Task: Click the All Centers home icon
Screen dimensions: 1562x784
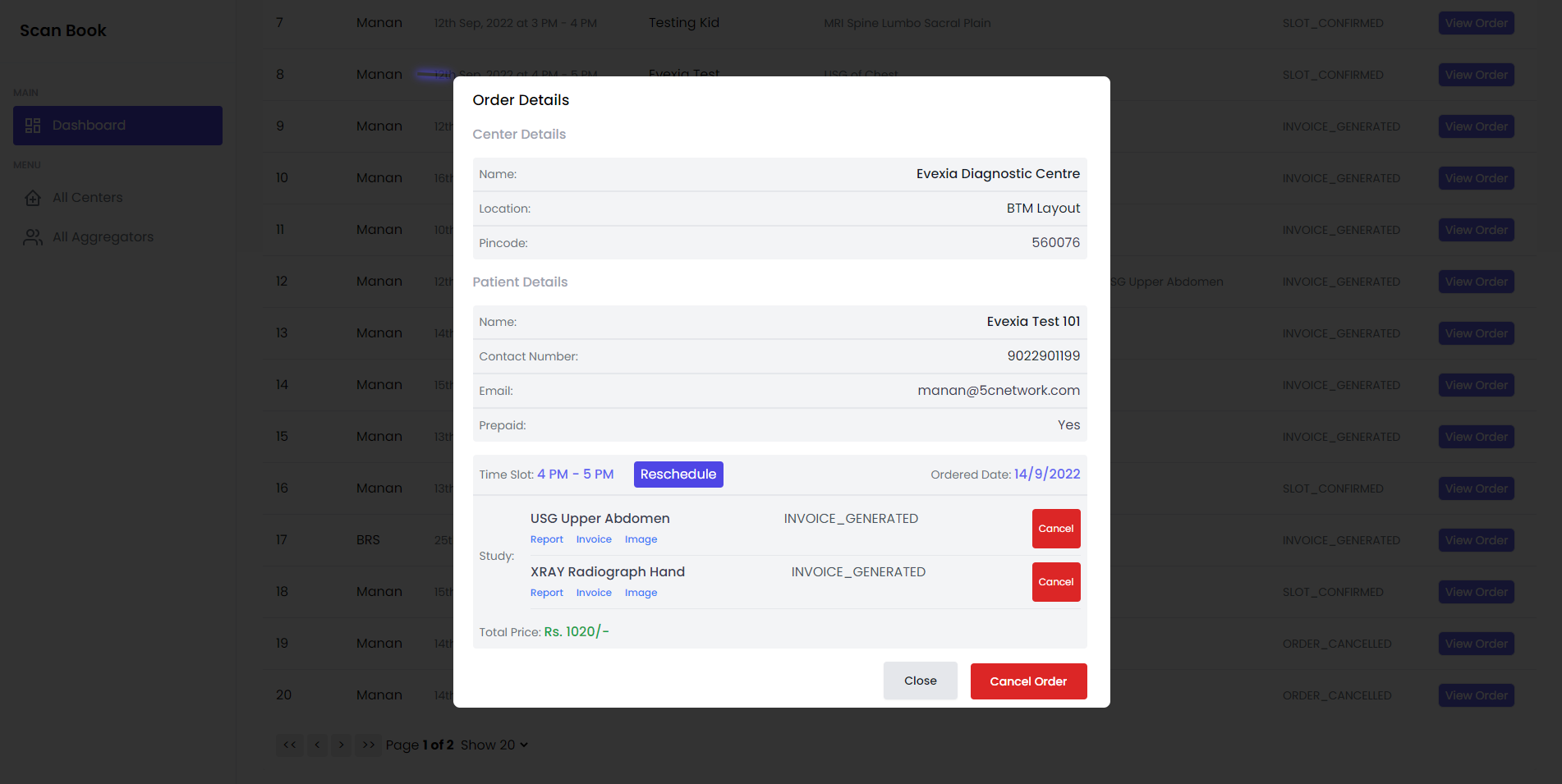Action: pyautogui.click(x=33, y=198)
